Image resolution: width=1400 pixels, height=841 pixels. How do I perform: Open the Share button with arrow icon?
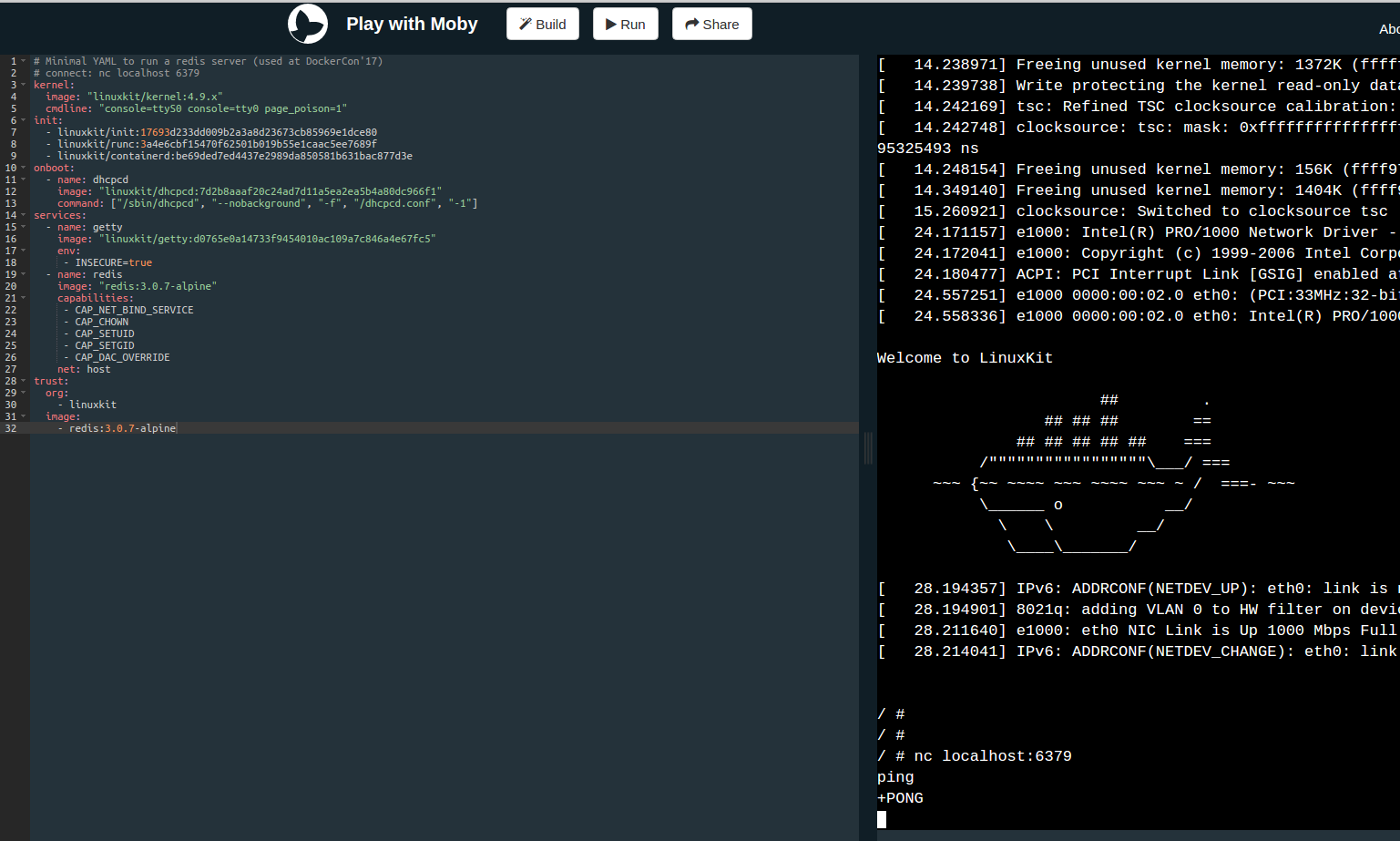coord(711,24)
